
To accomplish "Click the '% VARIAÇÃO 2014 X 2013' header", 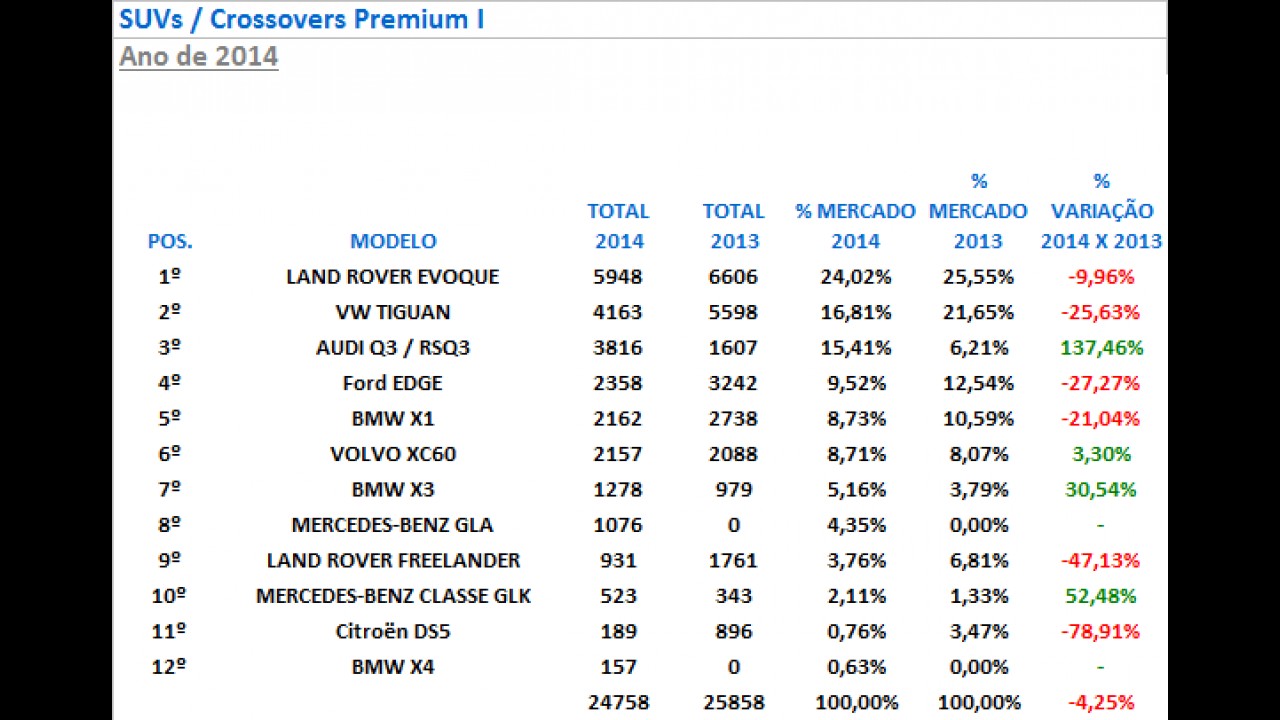I will (1101, 211).
